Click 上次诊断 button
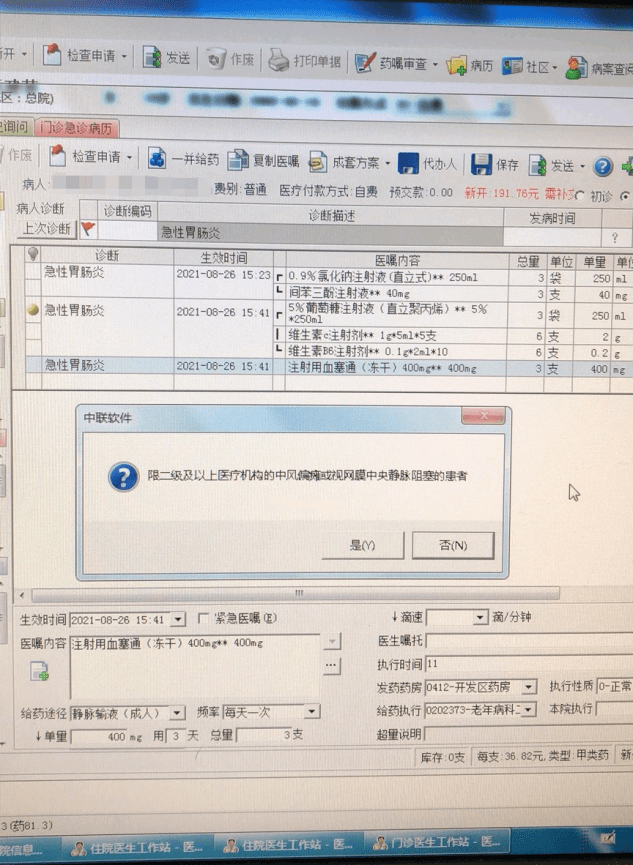Viewport: 633px width, 865px height. 46,228
